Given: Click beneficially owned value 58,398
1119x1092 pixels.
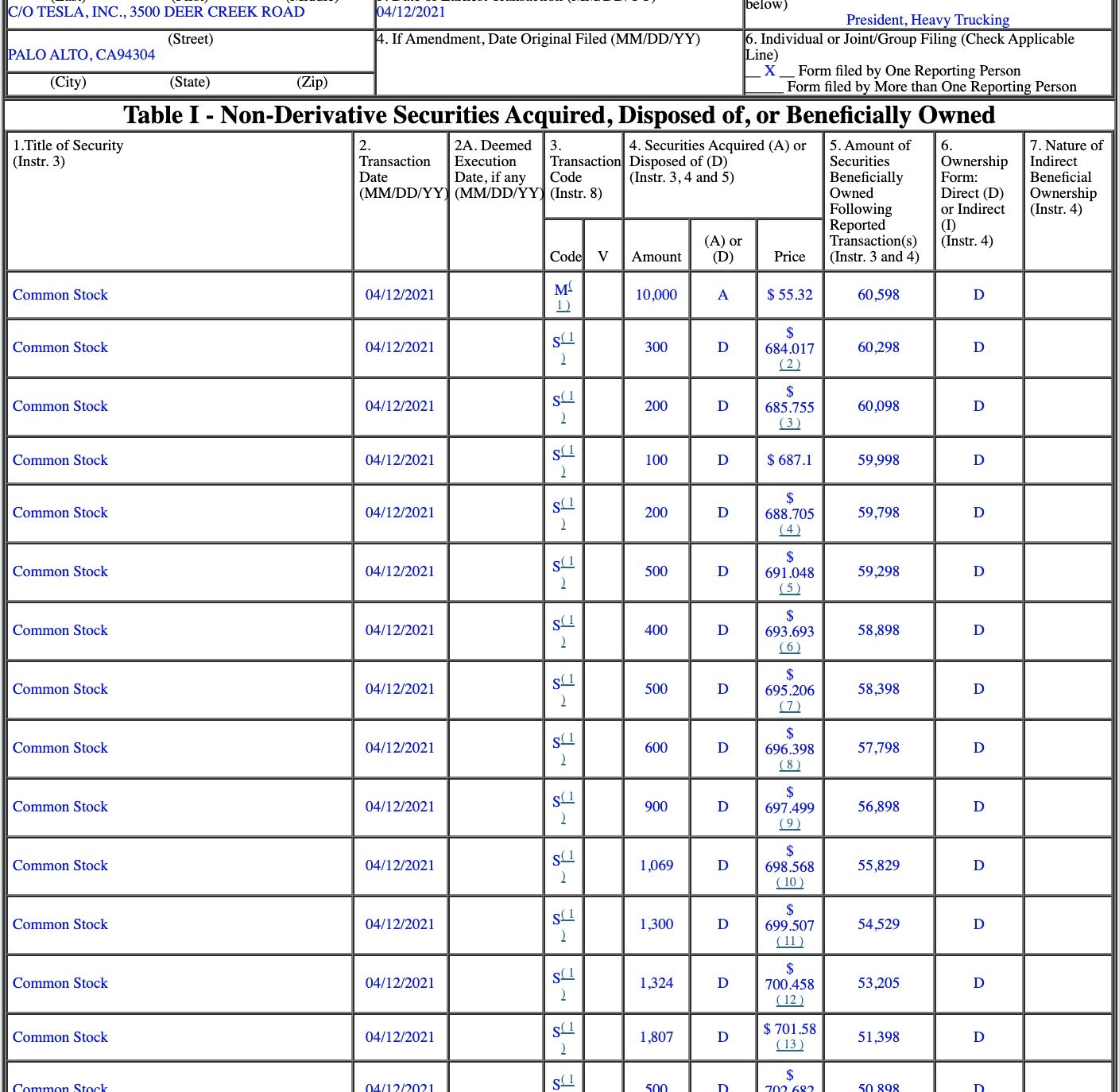Looking at the screenshot, I should coord(878,689).
